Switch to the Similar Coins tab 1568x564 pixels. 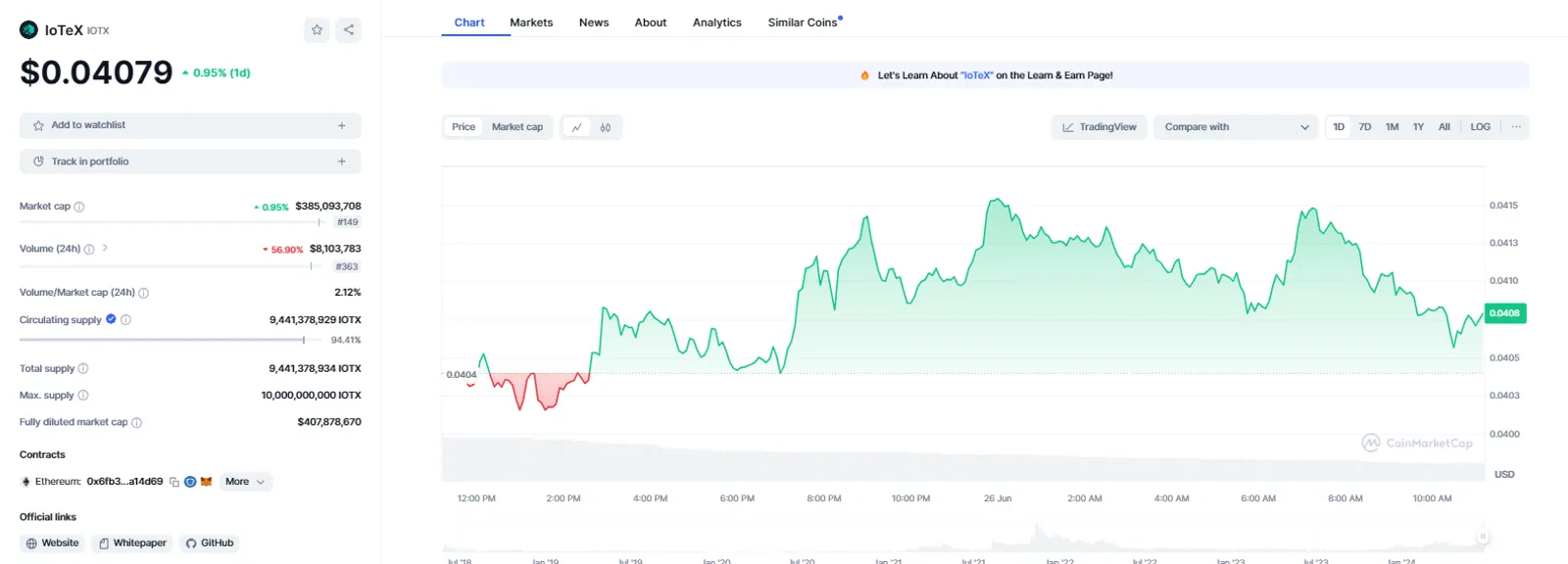coord(804,23)
